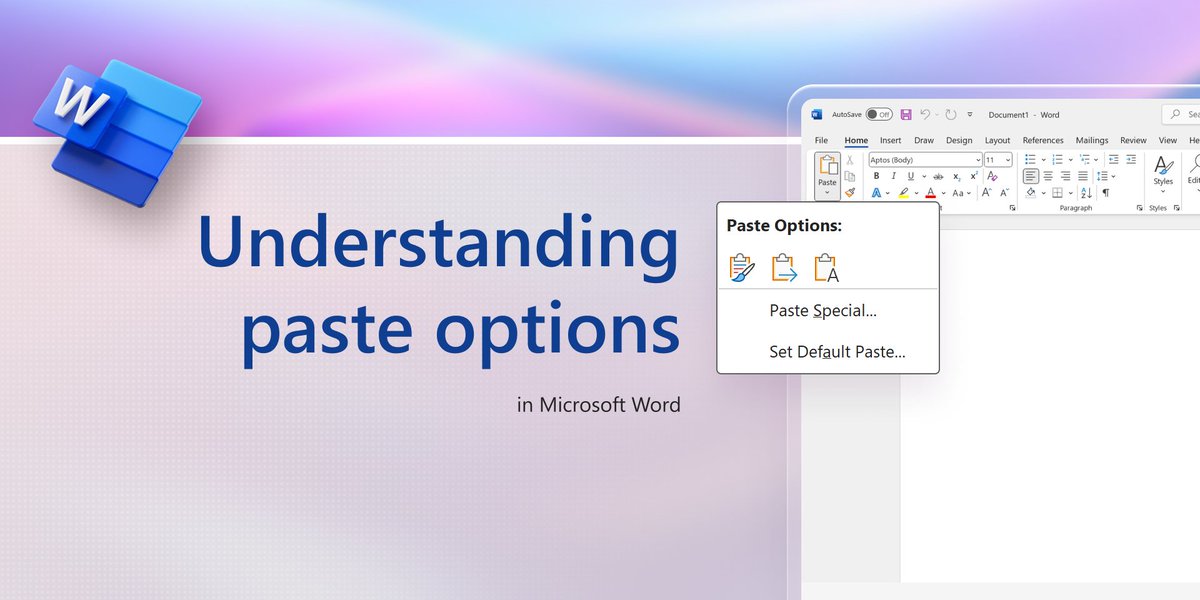Clear all formatting with eraser A icon
Screen dimensions: 1200x600
[992, 176]
